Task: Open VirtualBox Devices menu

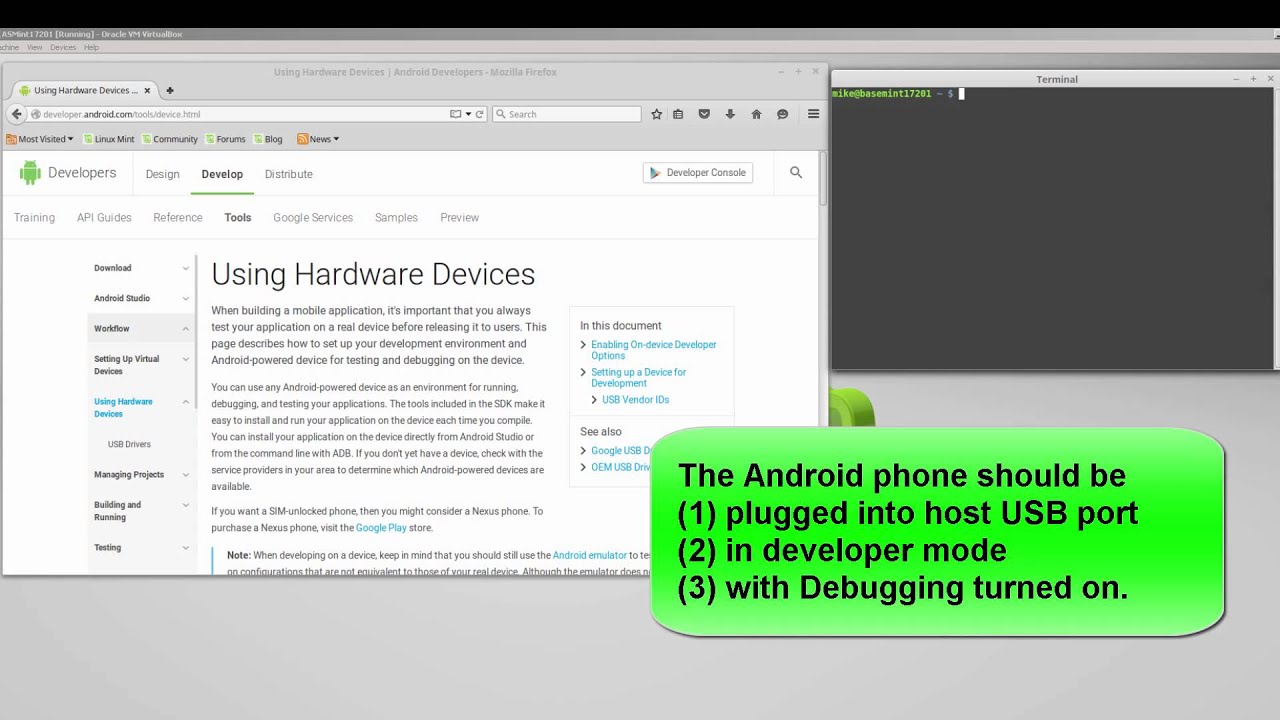Action: pos(63,47)
